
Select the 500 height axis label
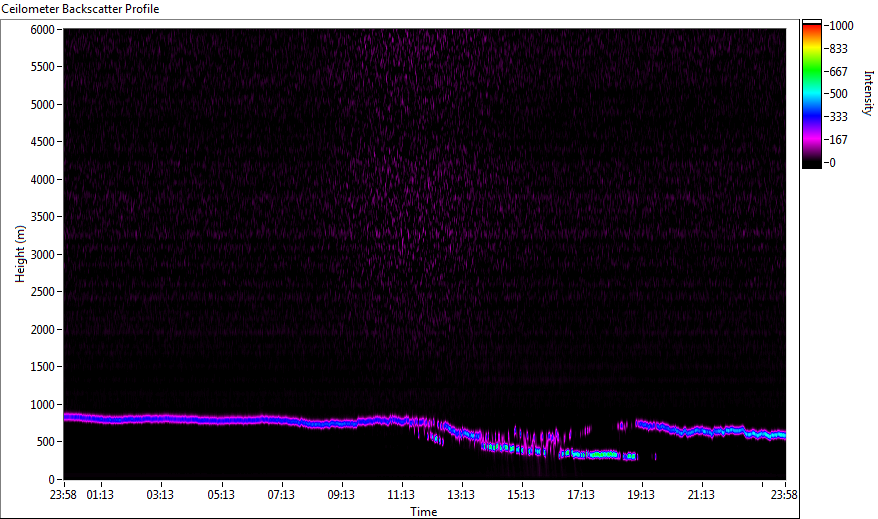(45, 442)
